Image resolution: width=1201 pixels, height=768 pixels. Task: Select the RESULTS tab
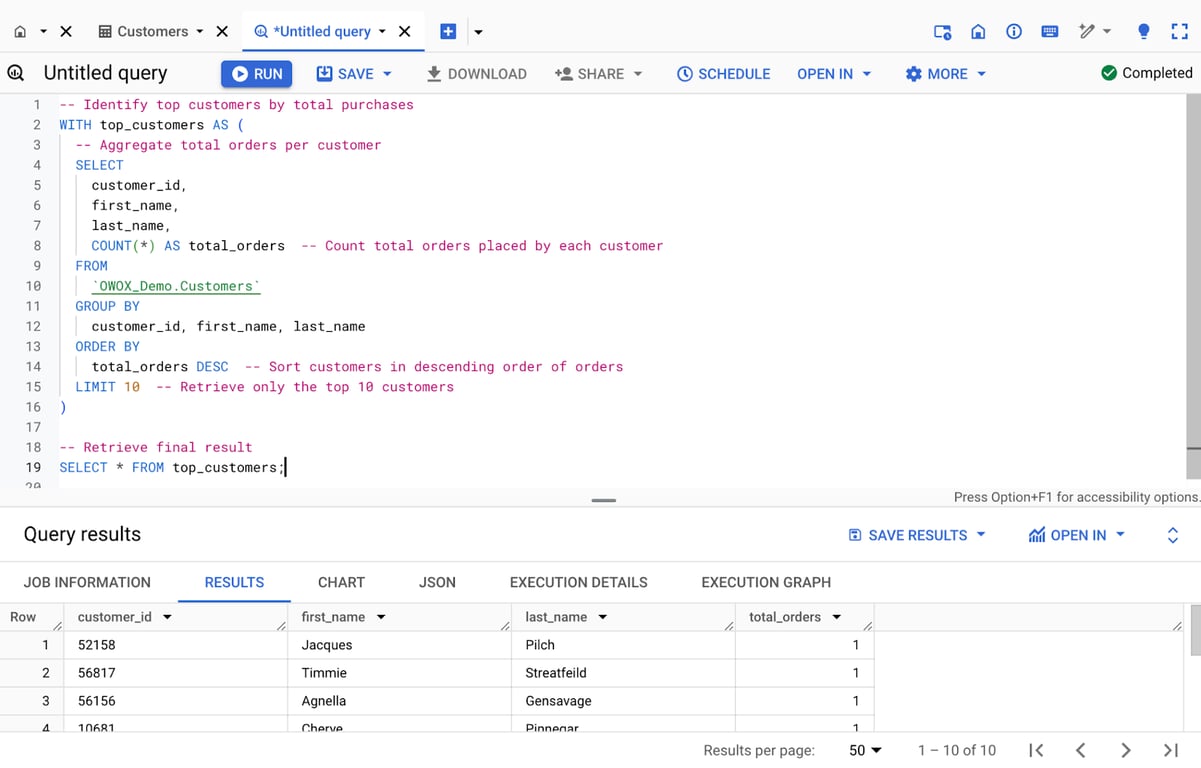pos(234,582)
